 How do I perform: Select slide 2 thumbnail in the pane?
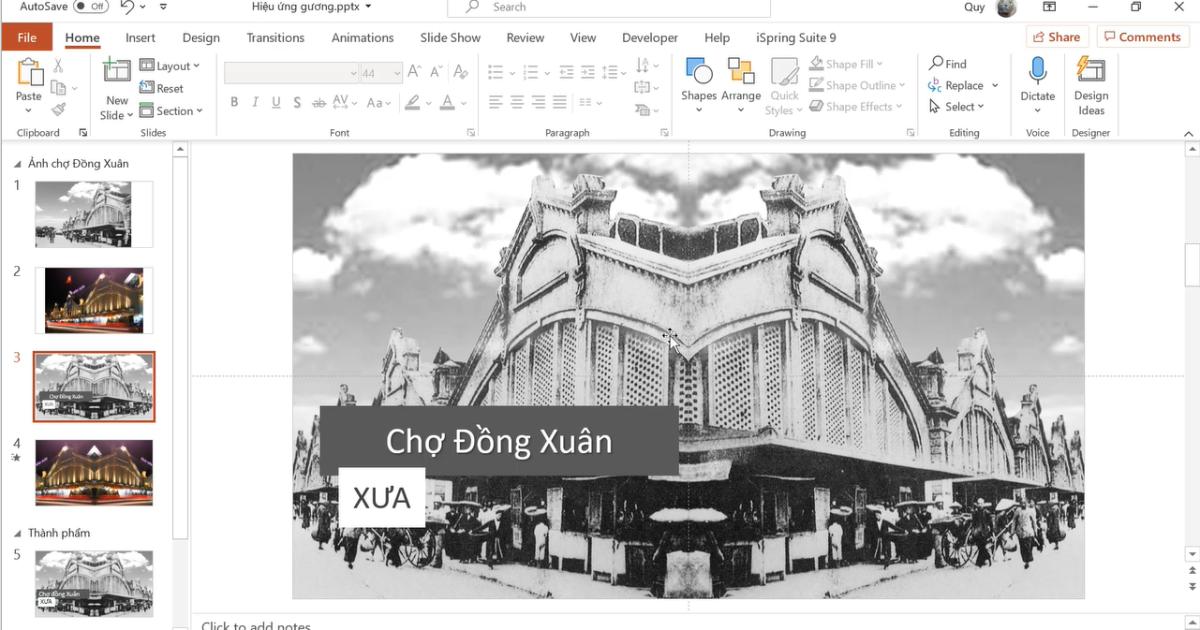coord(94,300)
